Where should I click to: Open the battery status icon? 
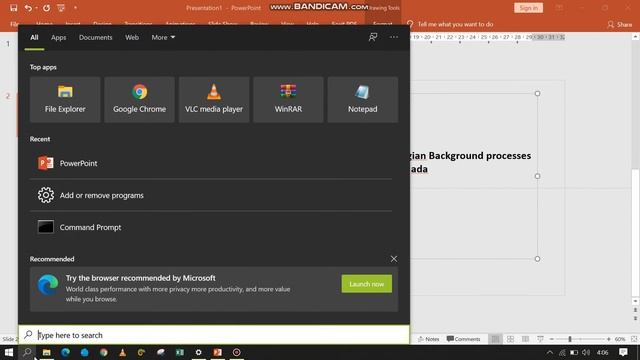(x=574, y=352)
